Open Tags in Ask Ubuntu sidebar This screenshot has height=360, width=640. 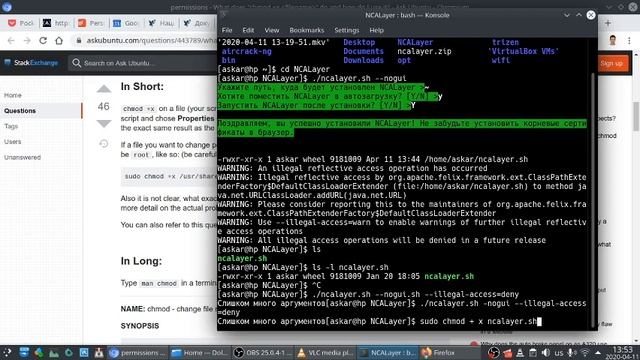pos(11,126)
